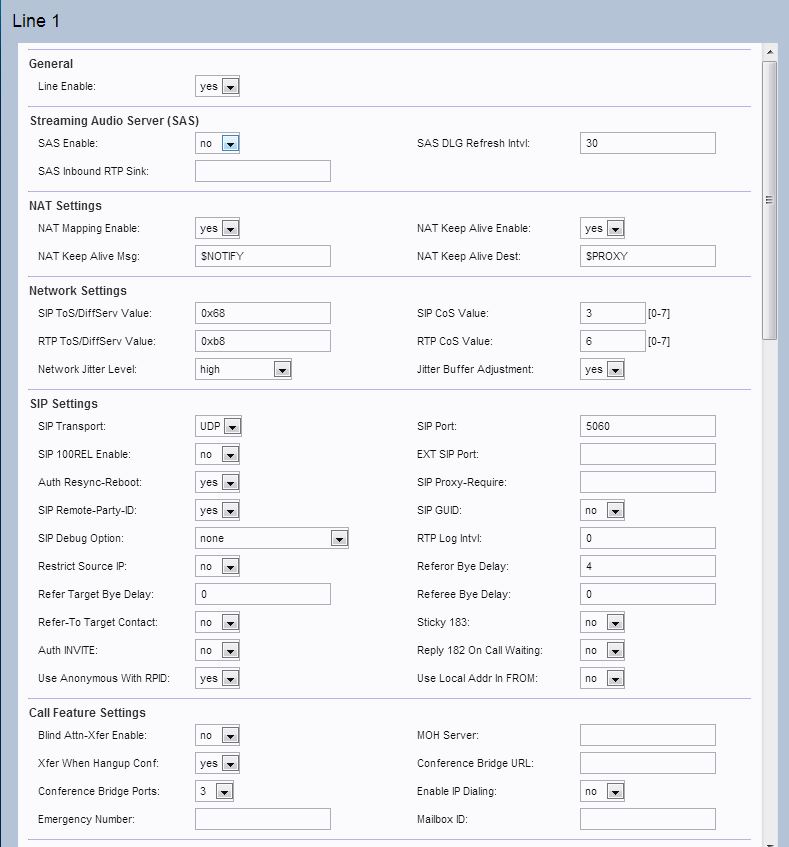Click the SIP ToS/DiffServ Value field

point(262,314)
